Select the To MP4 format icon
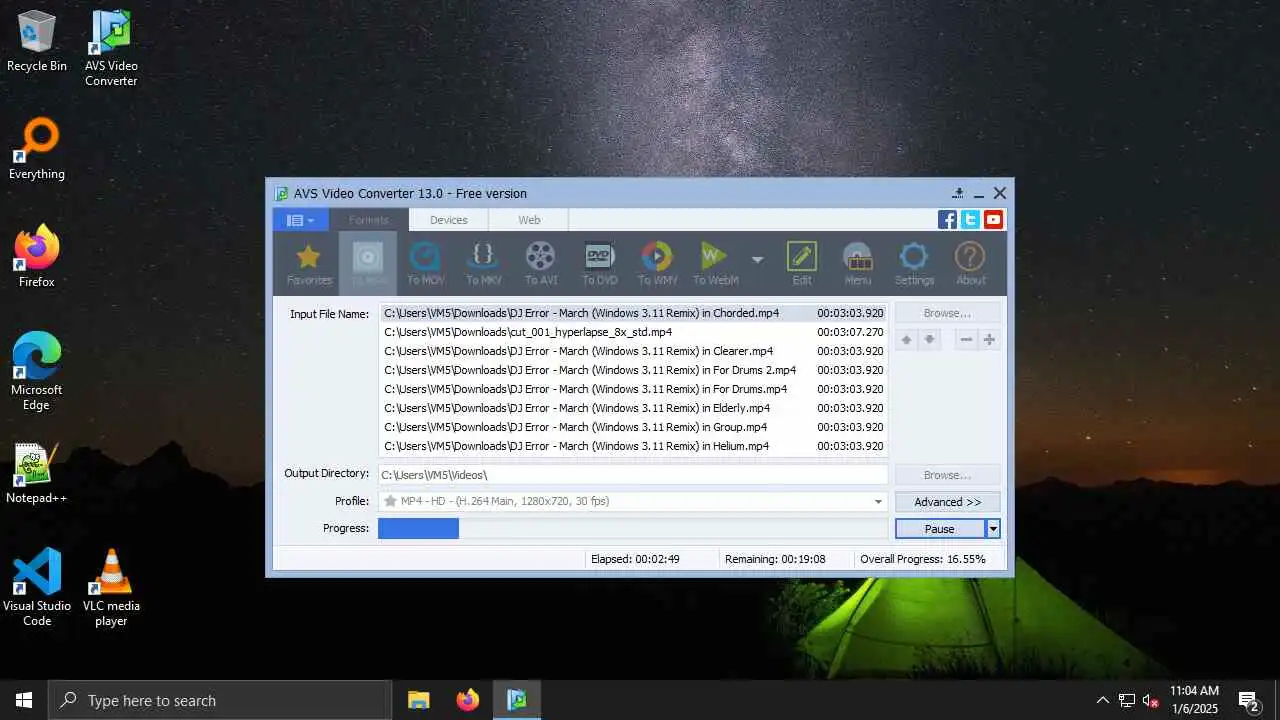This screenshot has width=1280, height=720. click(367, 264)
